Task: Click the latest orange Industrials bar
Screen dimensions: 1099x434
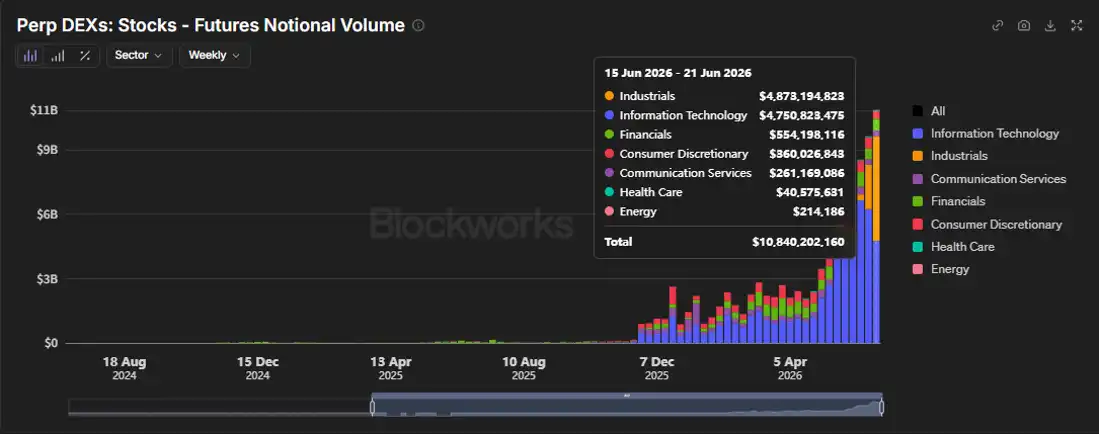Action: (x=876, y=188)
